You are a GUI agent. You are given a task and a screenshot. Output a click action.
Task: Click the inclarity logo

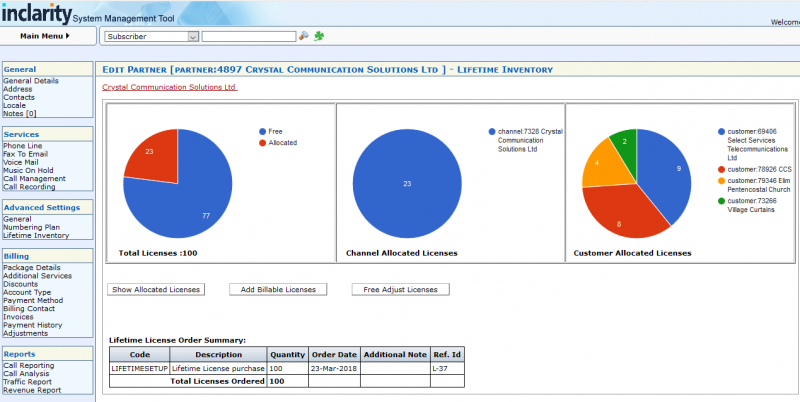pos(36,14)
